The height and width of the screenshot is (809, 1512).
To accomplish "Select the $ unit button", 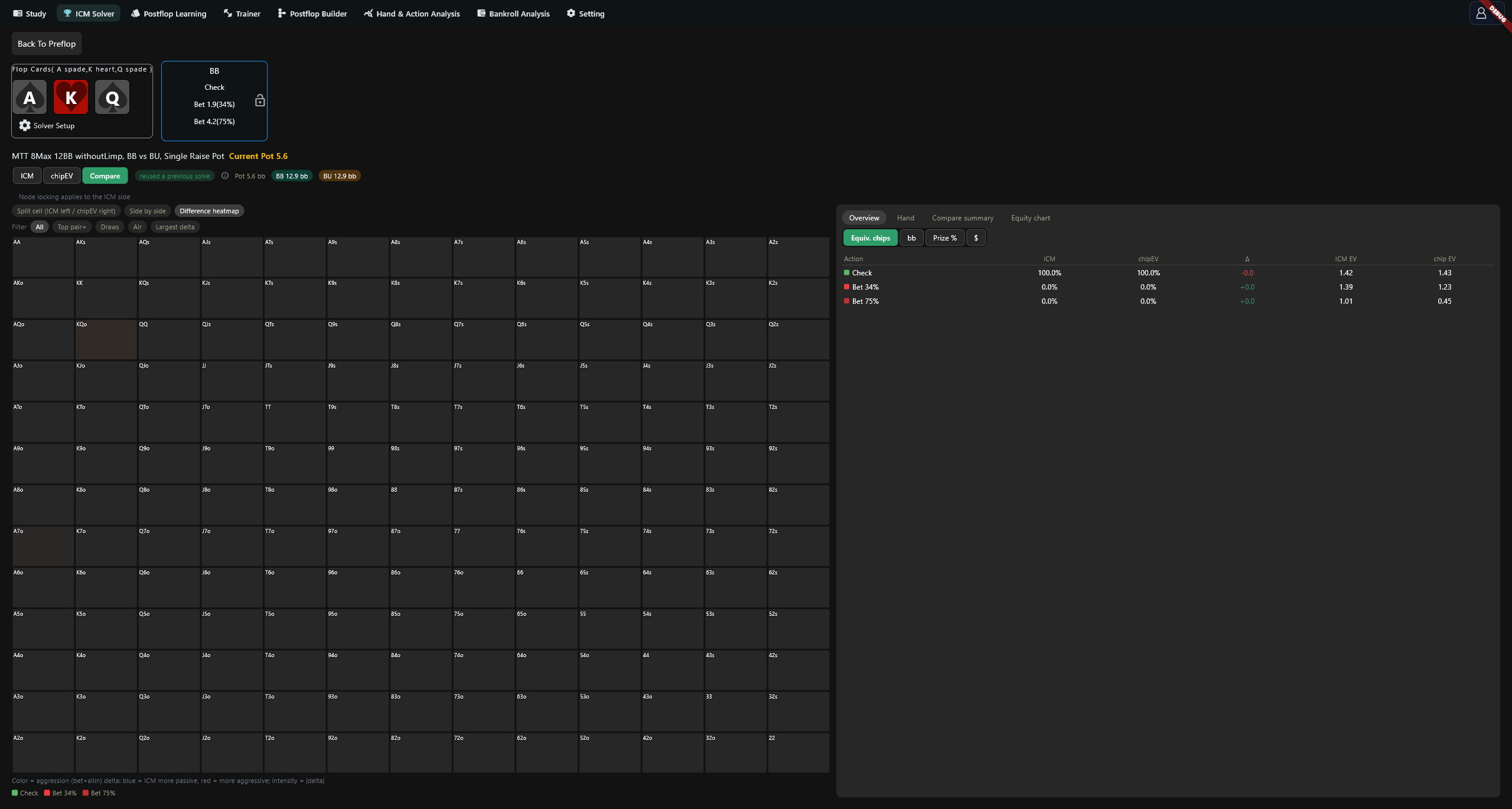I will click(x=976, y=238).
